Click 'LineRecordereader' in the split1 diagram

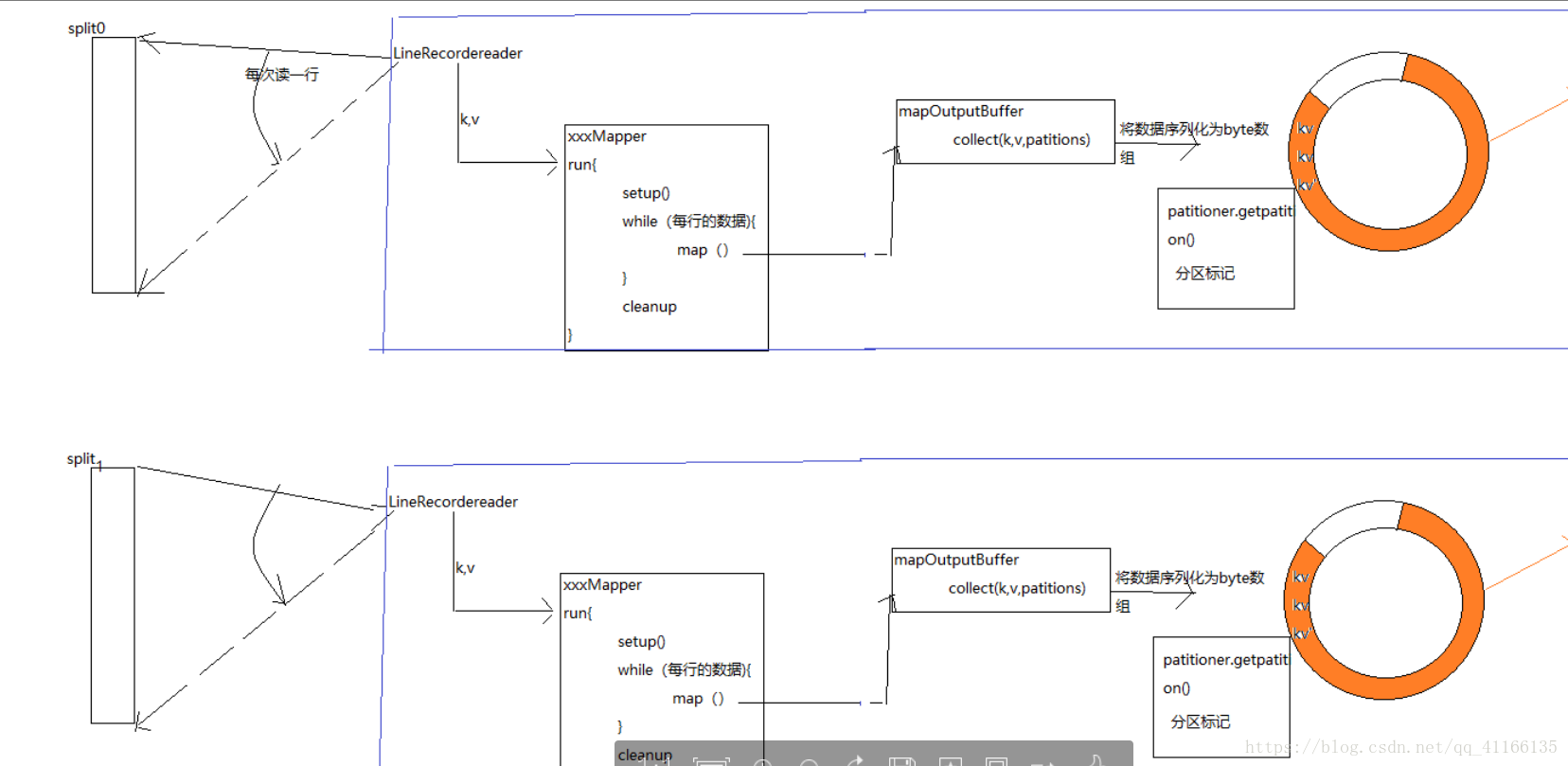tap(453, 502)
